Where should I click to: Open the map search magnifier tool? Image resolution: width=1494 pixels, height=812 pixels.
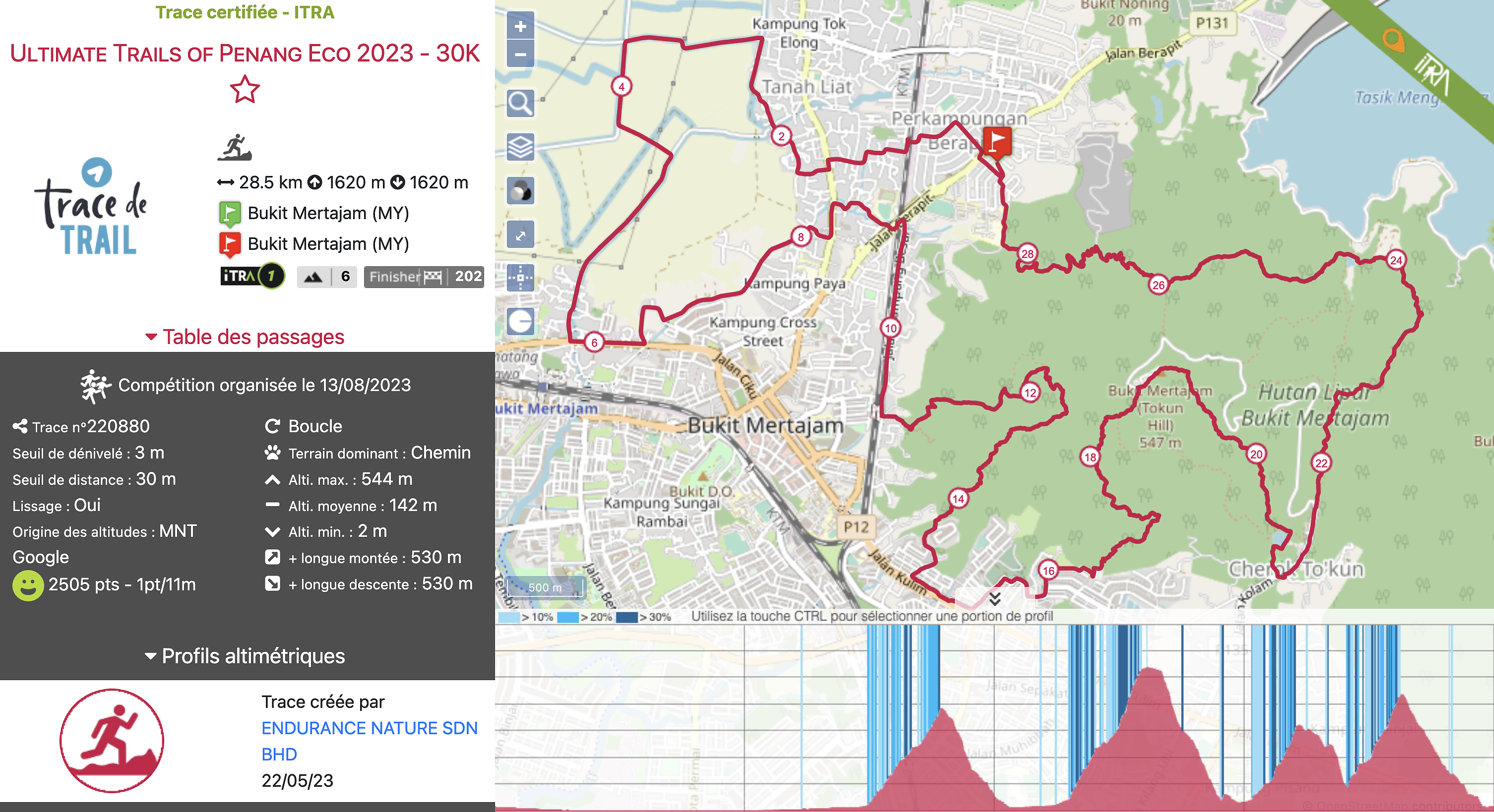pyautogui.click(x=520, y=103)
